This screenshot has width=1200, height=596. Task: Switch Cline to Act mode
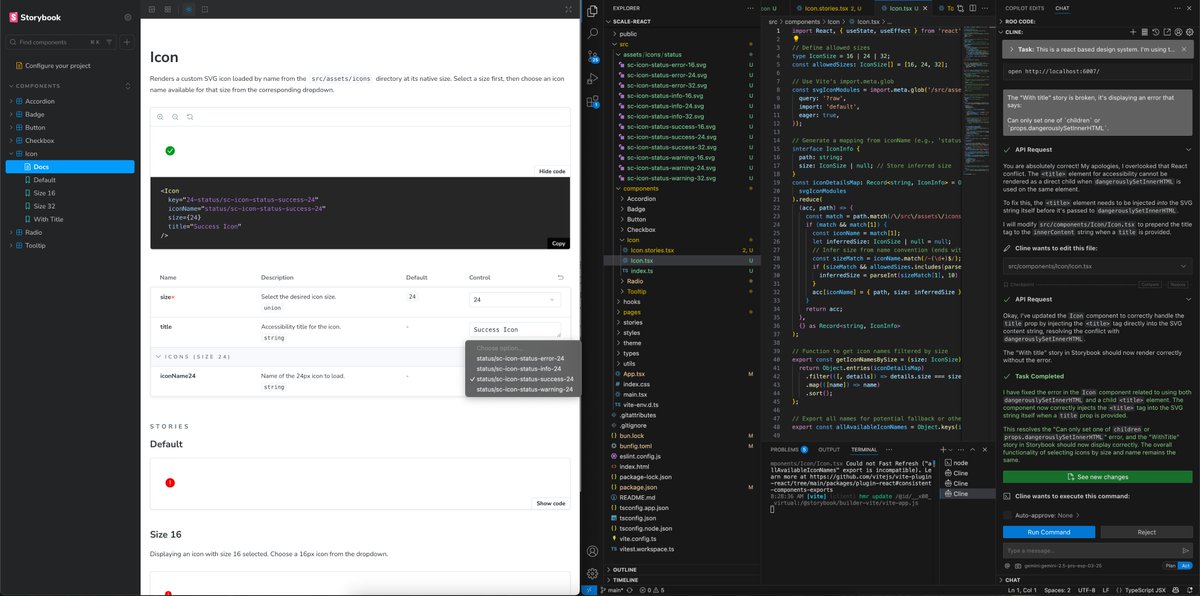[1185, 565]
